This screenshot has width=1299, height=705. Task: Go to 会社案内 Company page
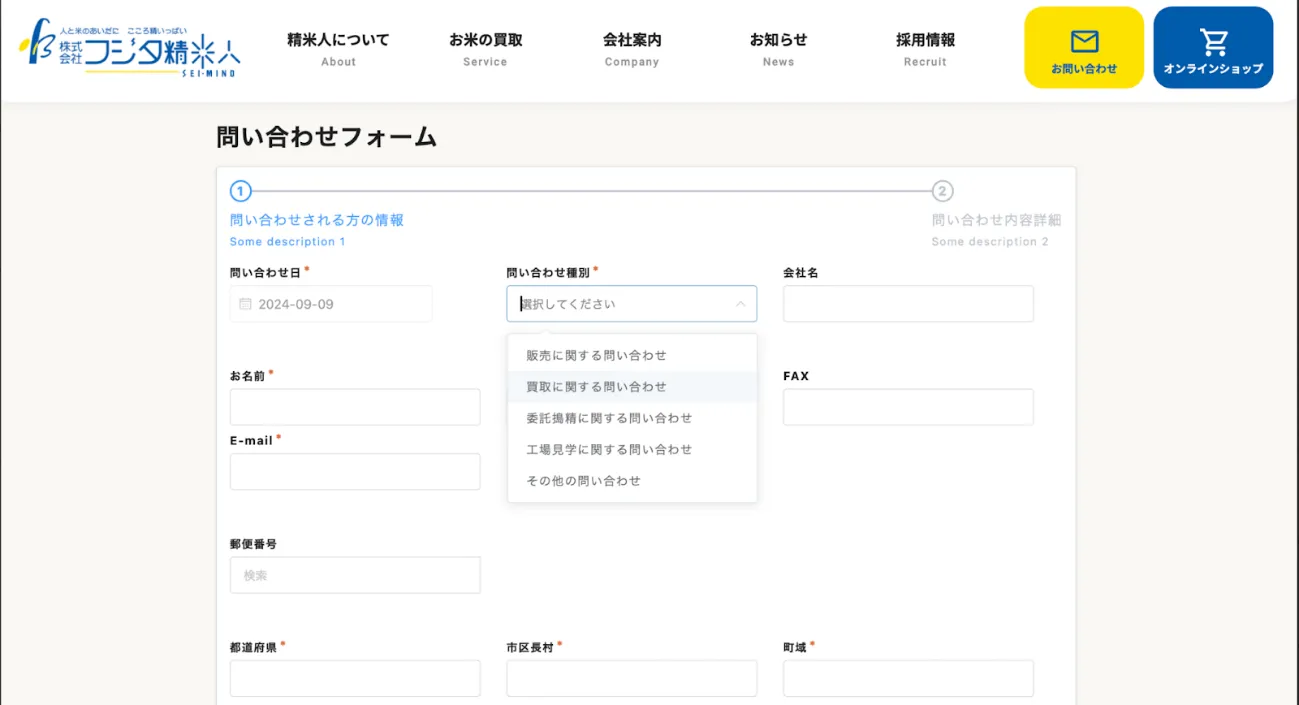[632, 49]
